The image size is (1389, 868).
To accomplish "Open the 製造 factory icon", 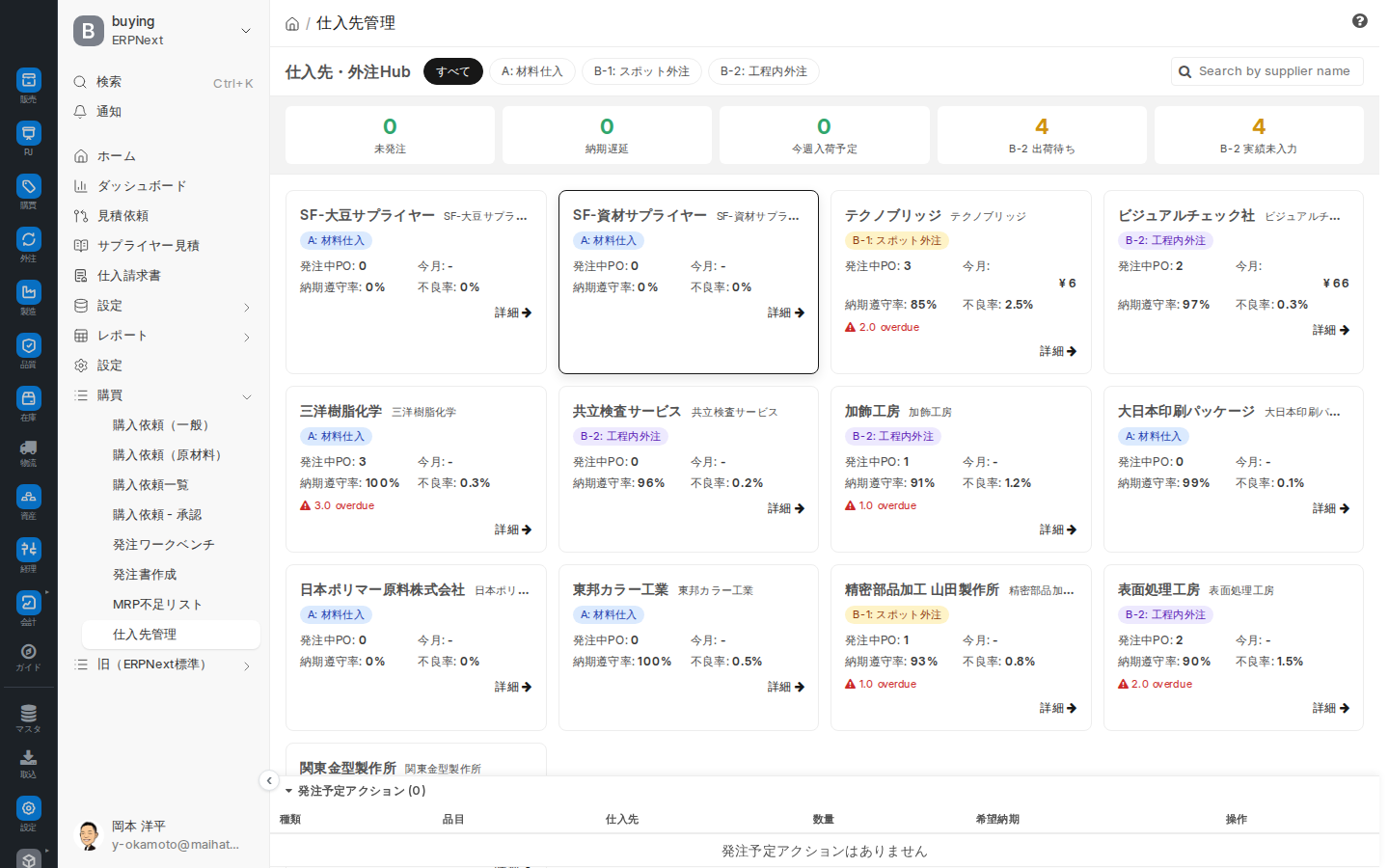I will [x=29, y=292].
